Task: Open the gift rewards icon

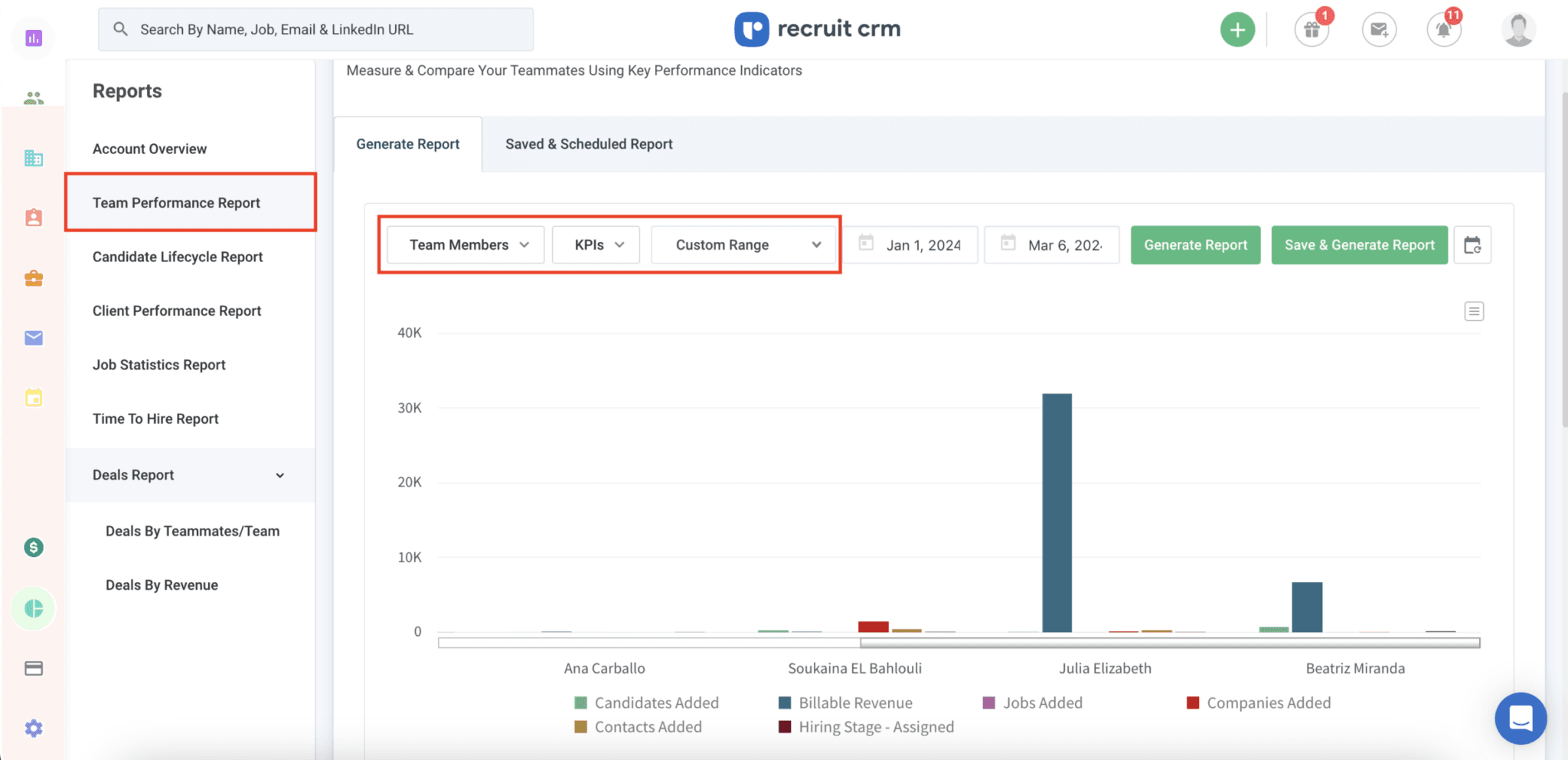Action: (x=1312, y=30)
